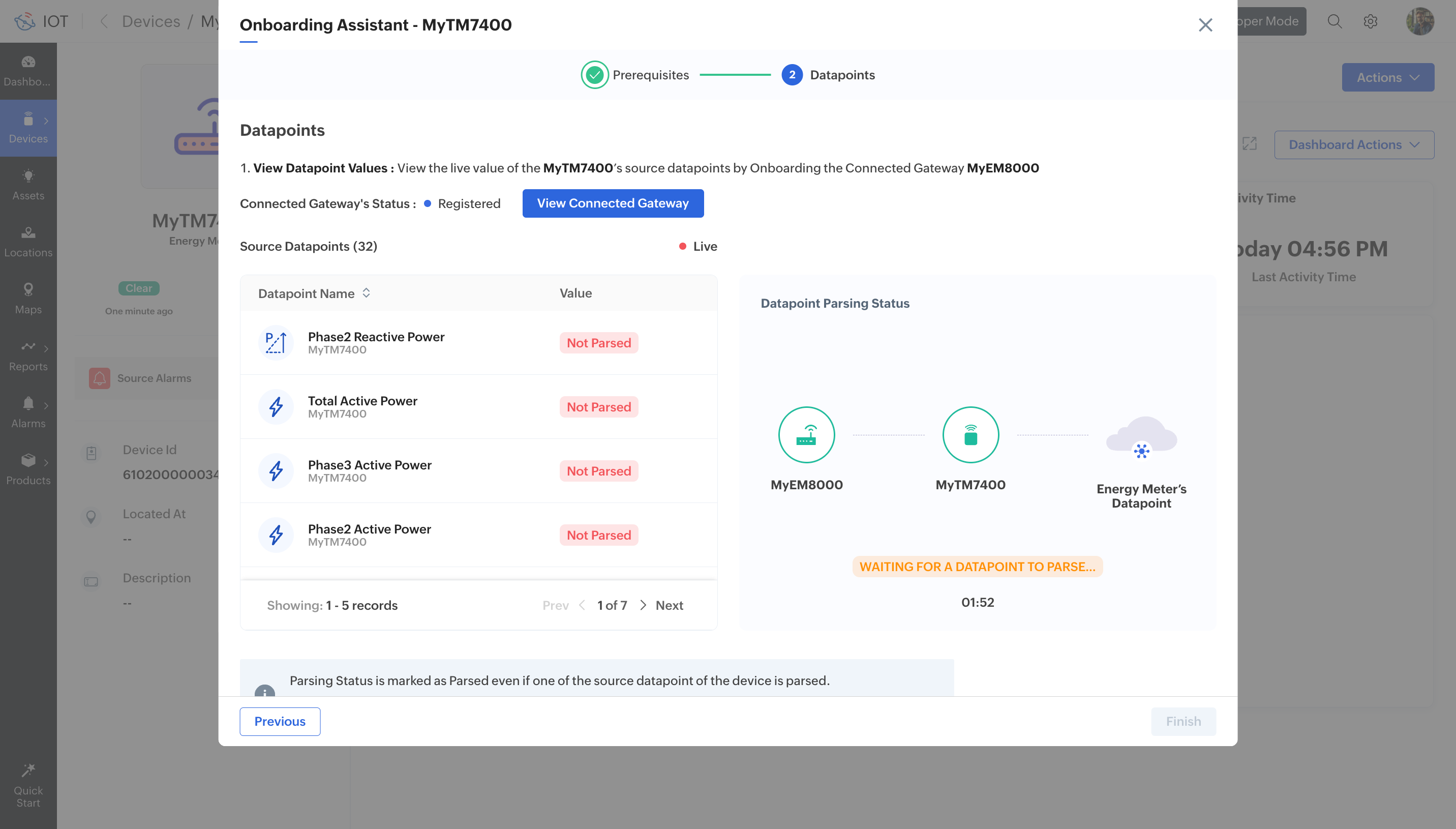Open Quick Start in sidebar
The width and height of the screenshot is (1456, 829).
(x=28, y=786)
